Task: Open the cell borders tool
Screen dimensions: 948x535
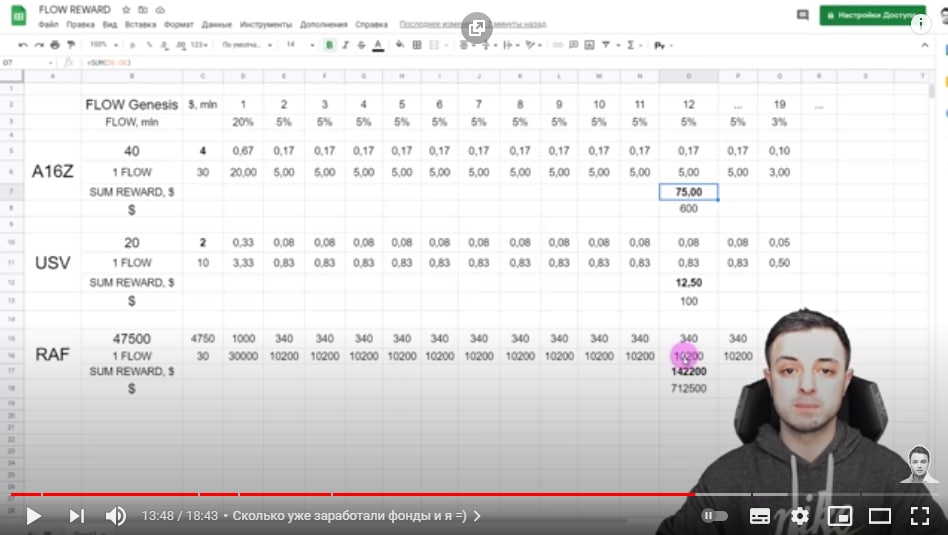Action: tap(417, 45)
